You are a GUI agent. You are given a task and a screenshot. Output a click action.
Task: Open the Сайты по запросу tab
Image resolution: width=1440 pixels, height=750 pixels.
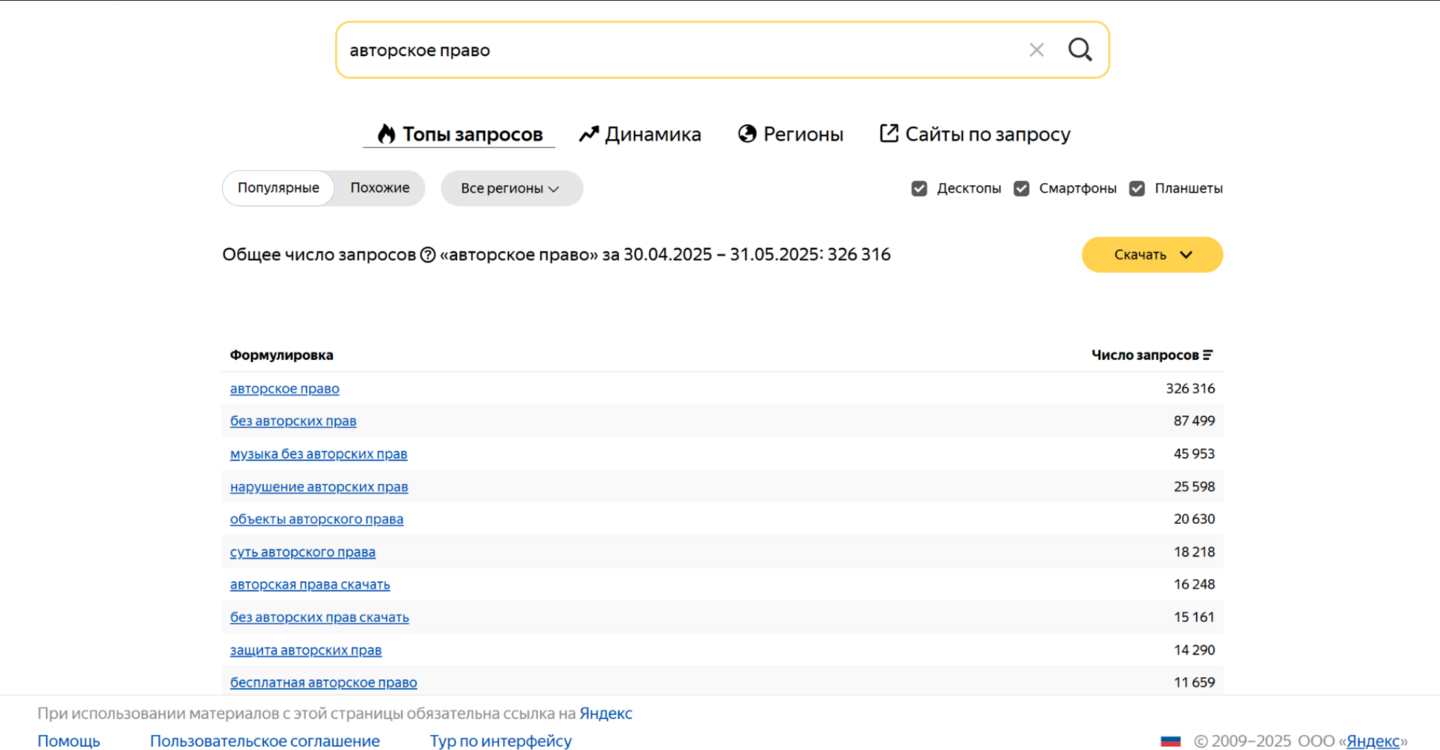point(975,134)
